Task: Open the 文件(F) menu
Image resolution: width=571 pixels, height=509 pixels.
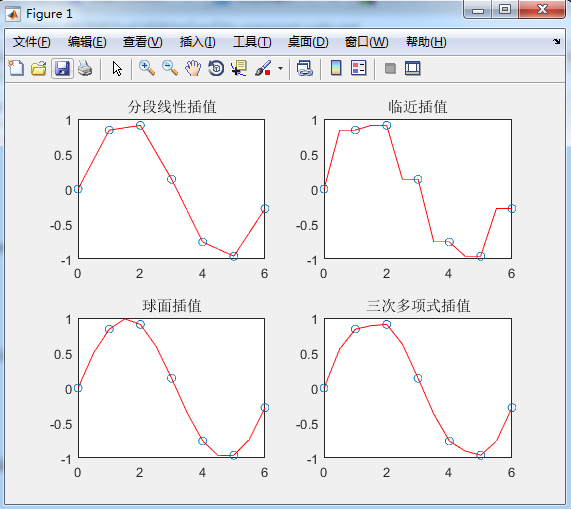Action: (x=32, y=42)
